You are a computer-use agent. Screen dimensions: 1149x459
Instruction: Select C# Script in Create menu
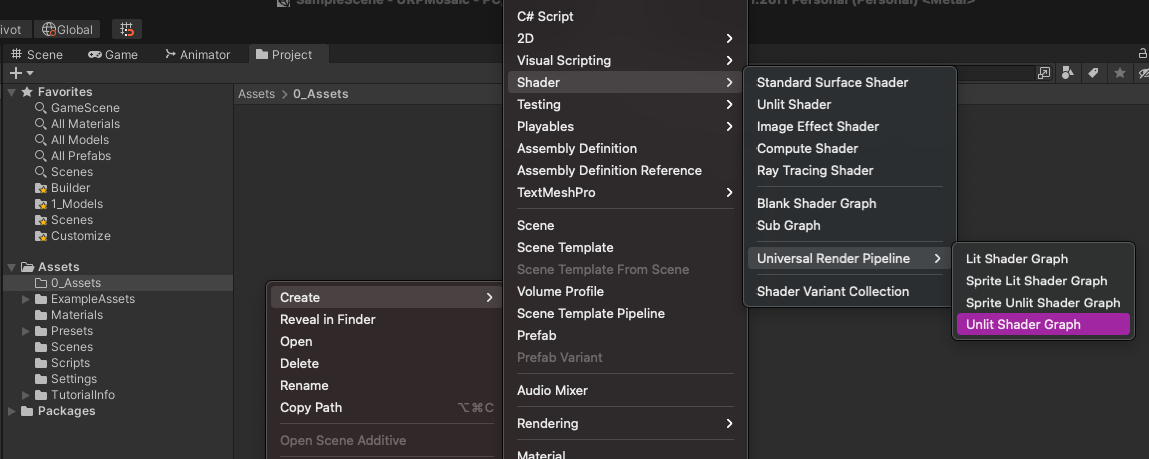click(625, 16)
